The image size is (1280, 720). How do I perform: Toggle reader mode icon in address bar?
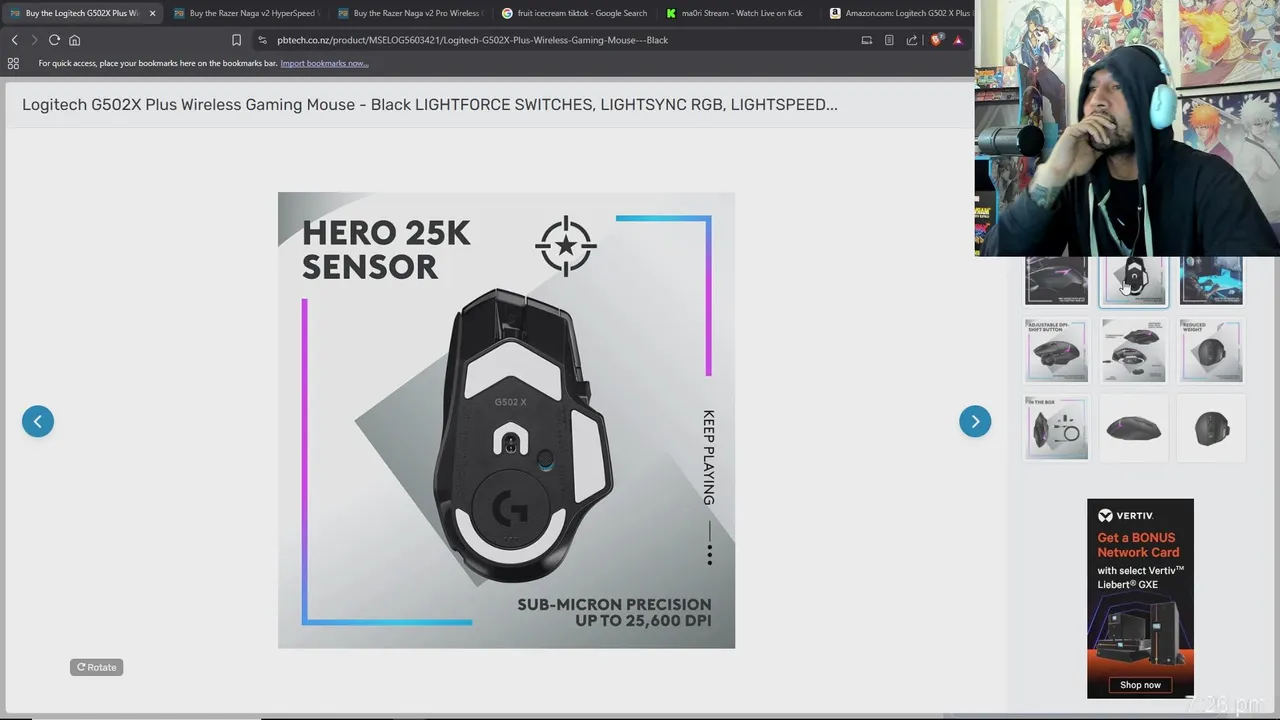pos(889,40)
